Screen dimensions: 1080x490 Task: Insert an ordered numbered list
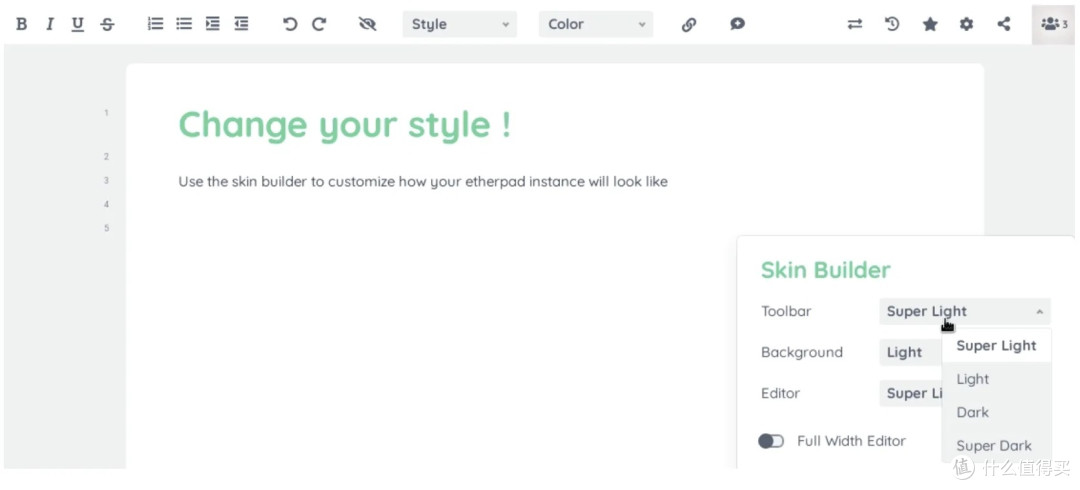155,24
